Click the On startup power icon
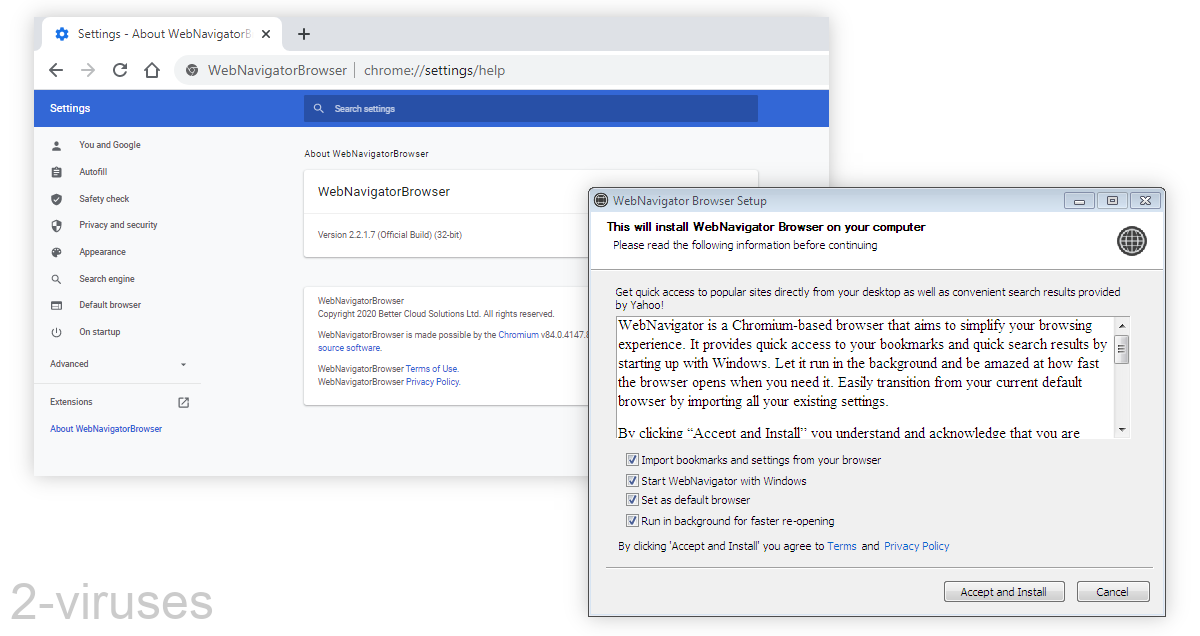The height and width of the screenshot is (636, 1200). click(57, 332)
